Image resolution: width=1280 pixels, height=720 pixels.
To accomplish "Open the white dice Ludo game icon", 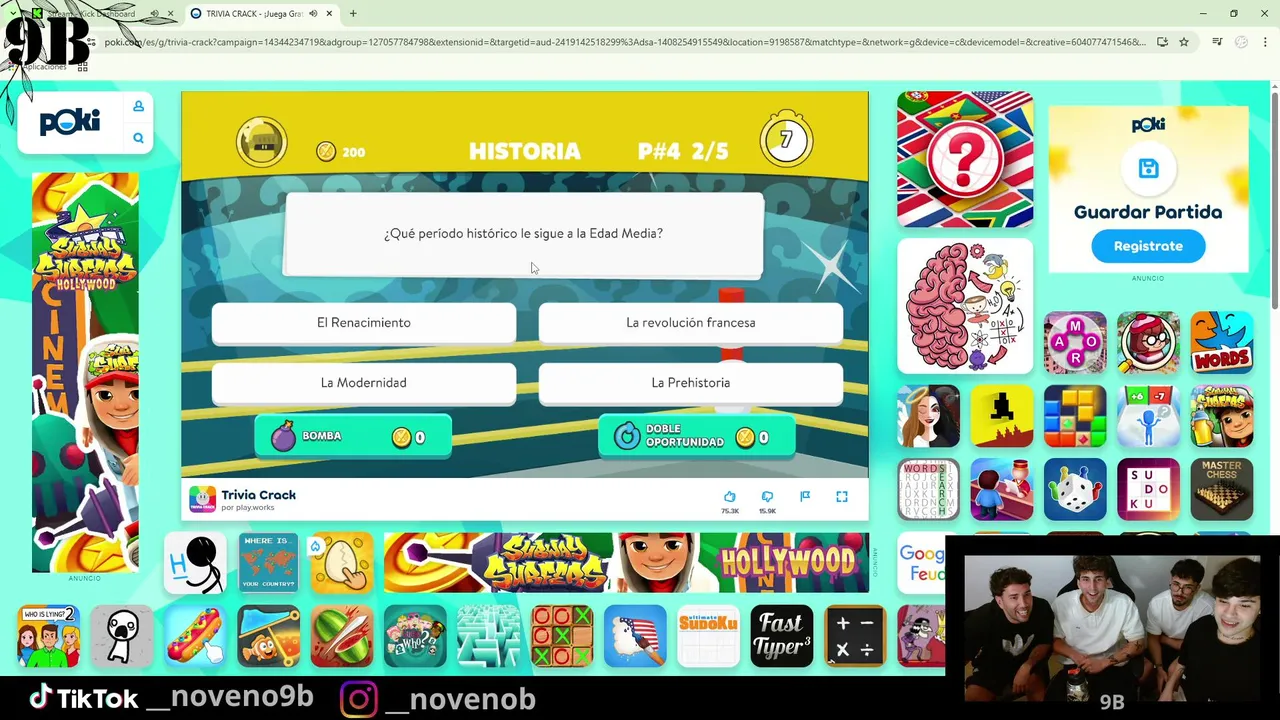I will tap(1075, 489).
